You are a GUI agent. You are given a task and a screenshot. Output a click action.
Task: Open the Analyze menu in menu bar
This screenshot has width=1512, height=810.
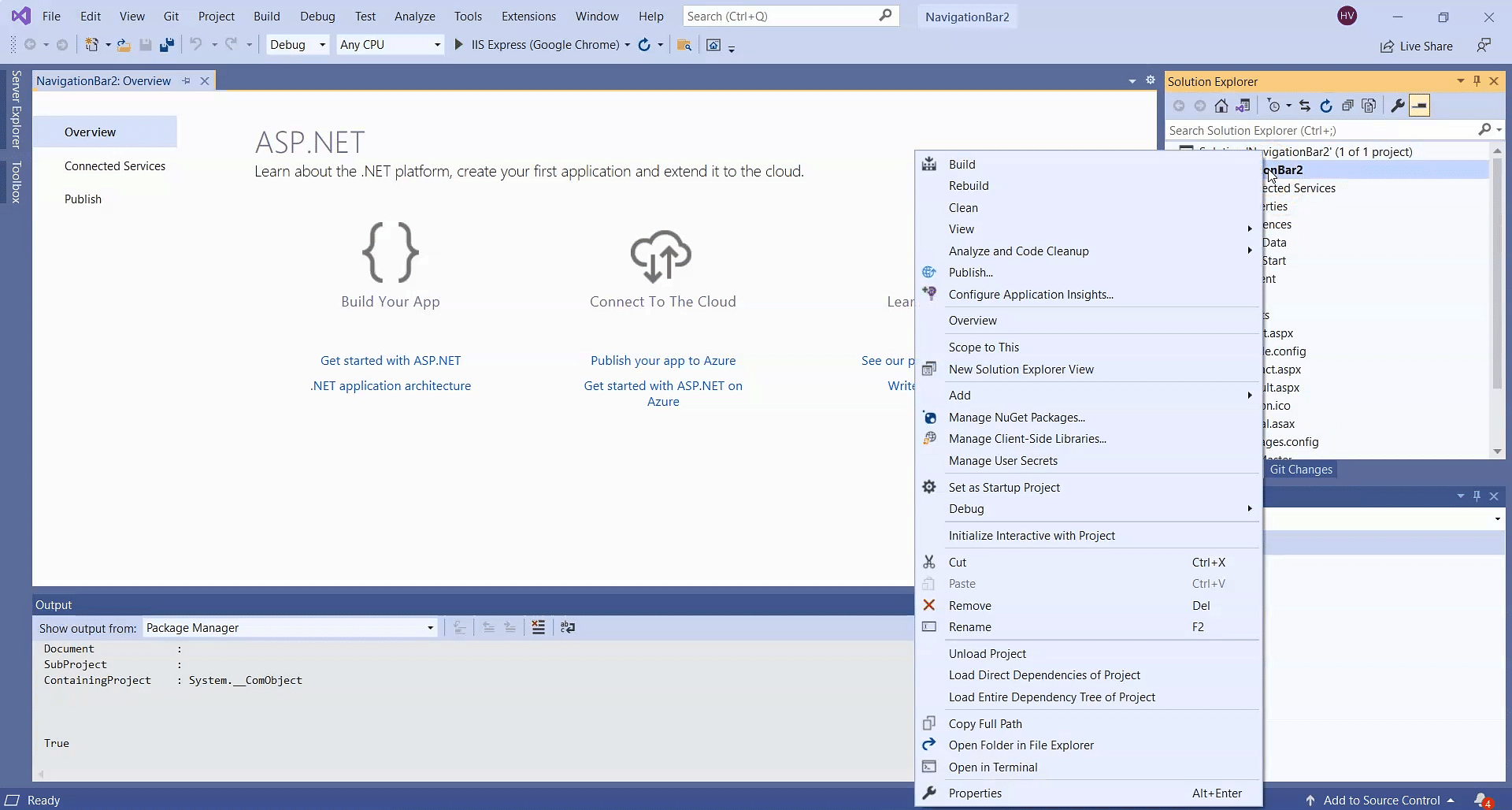click(x=415, y=16)
